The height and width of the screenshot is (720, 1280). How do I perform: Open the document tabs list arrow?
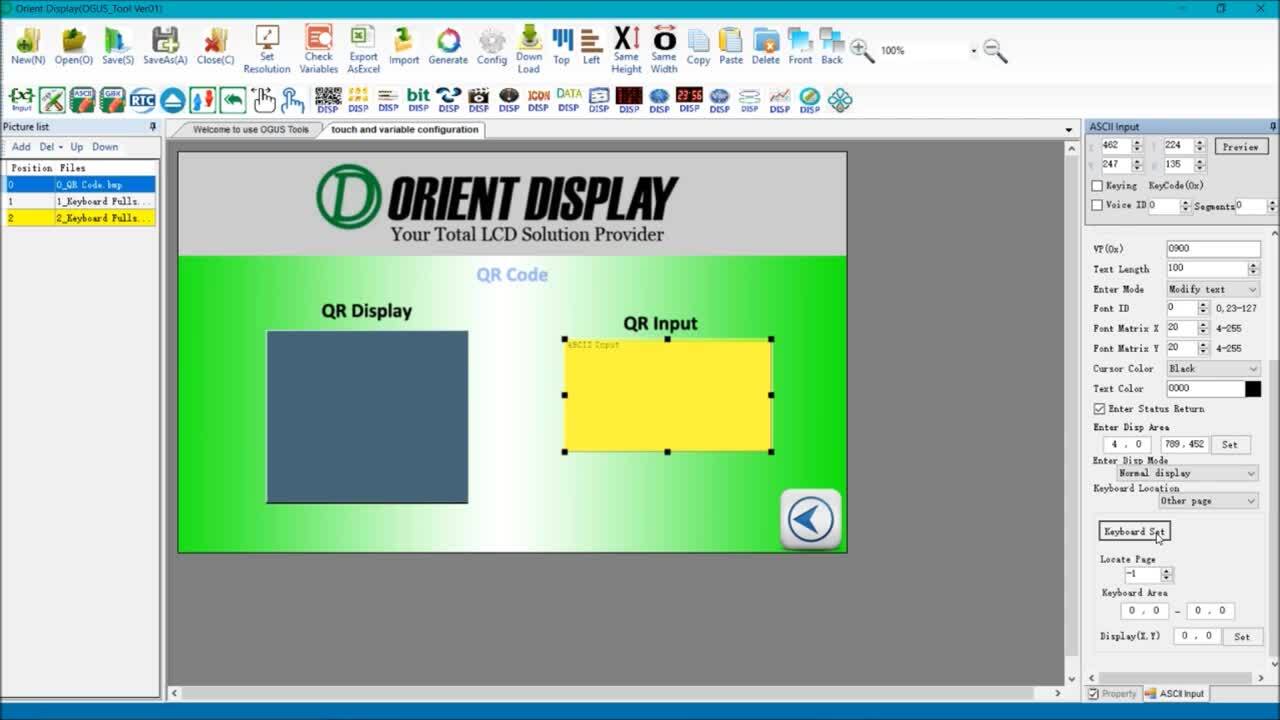coord(1069,130)
